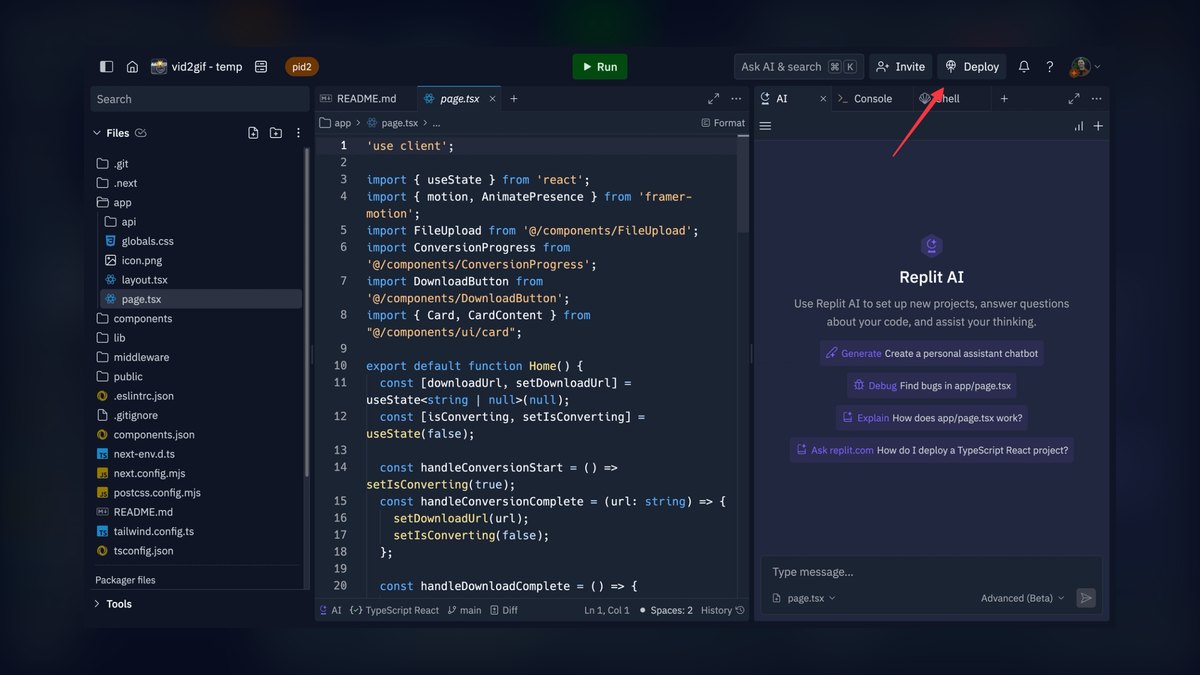Open the database icon beside project name
This screenshot has width=1200, height=675.
(261, 67)
